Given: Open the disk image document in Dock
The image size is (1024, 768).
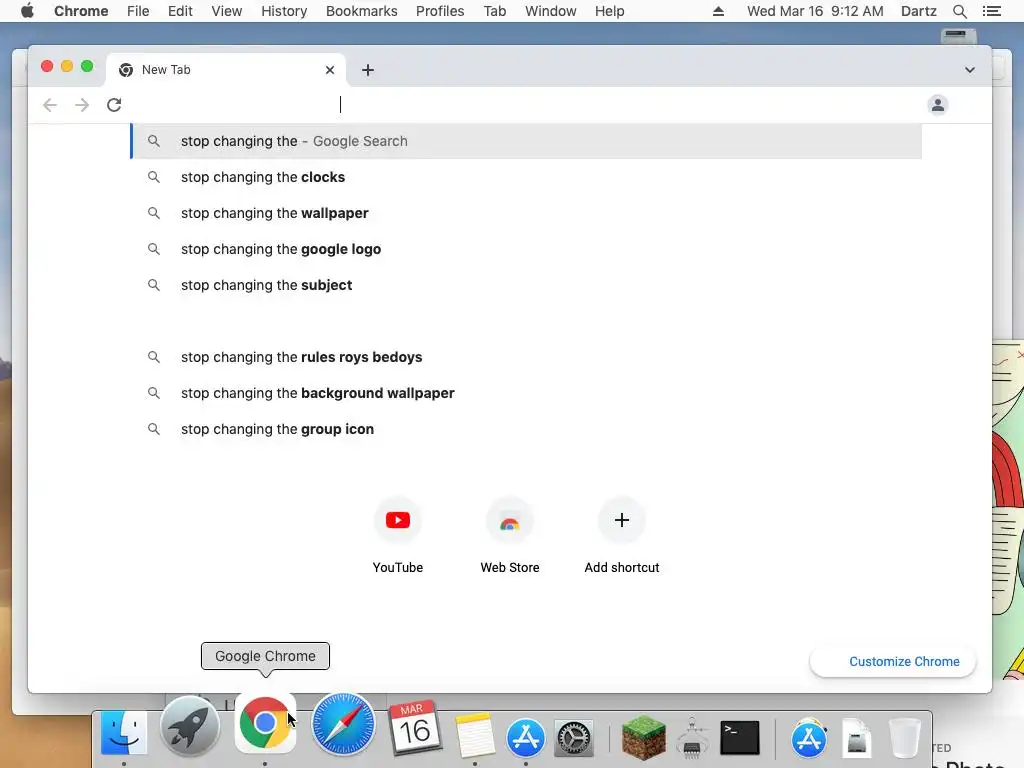Looking at the screenshot, I should (857, 738).
